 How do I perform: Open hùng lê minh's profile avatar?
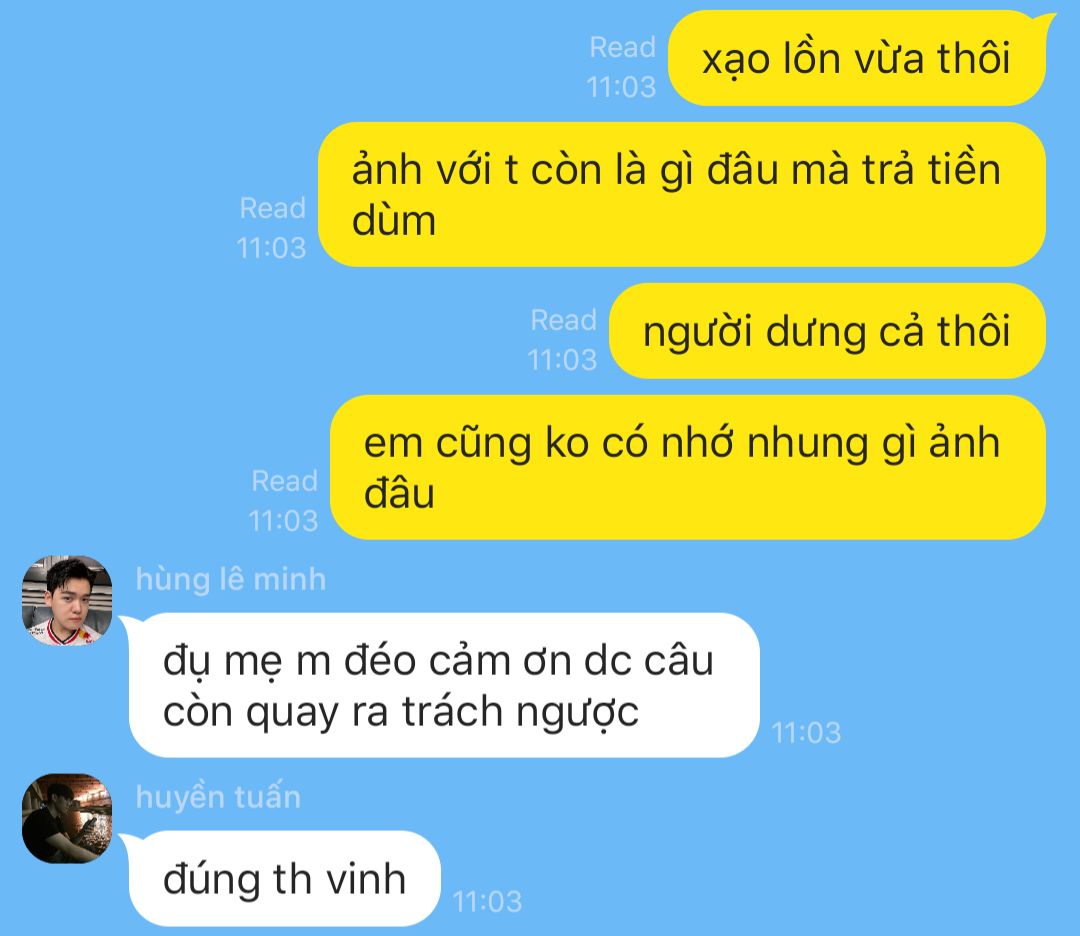pos(67,601)
